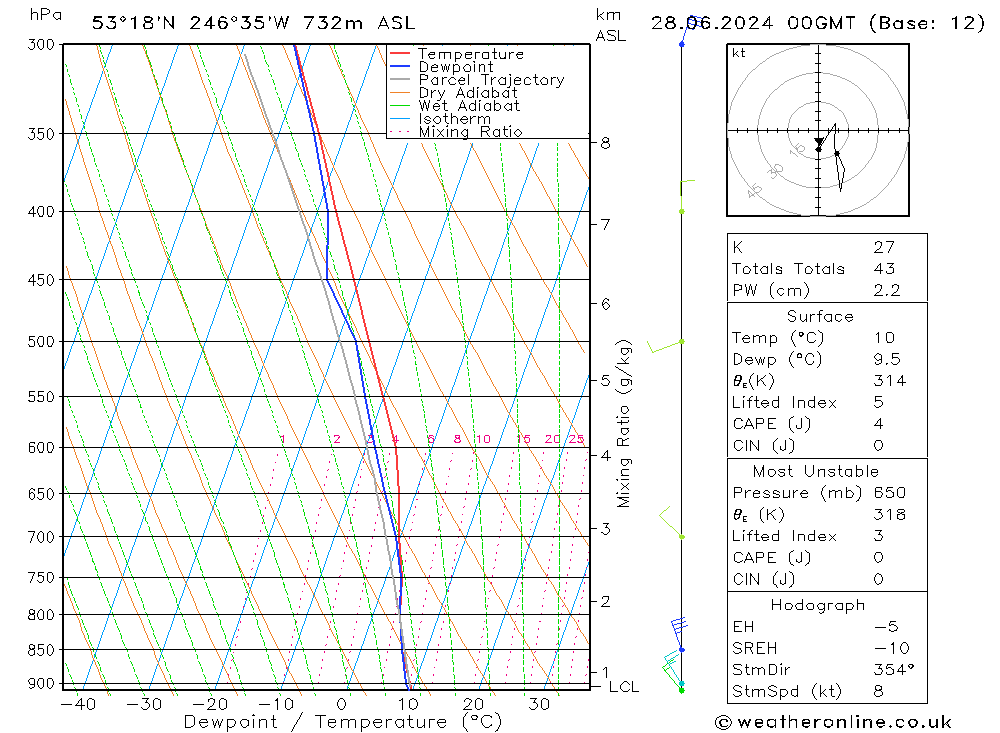Click the 'Dry Adiabat' legend label
Image resolution: width=1000 pixels, height=733 pixels.
pyautogui.click(x=468, y=93)
